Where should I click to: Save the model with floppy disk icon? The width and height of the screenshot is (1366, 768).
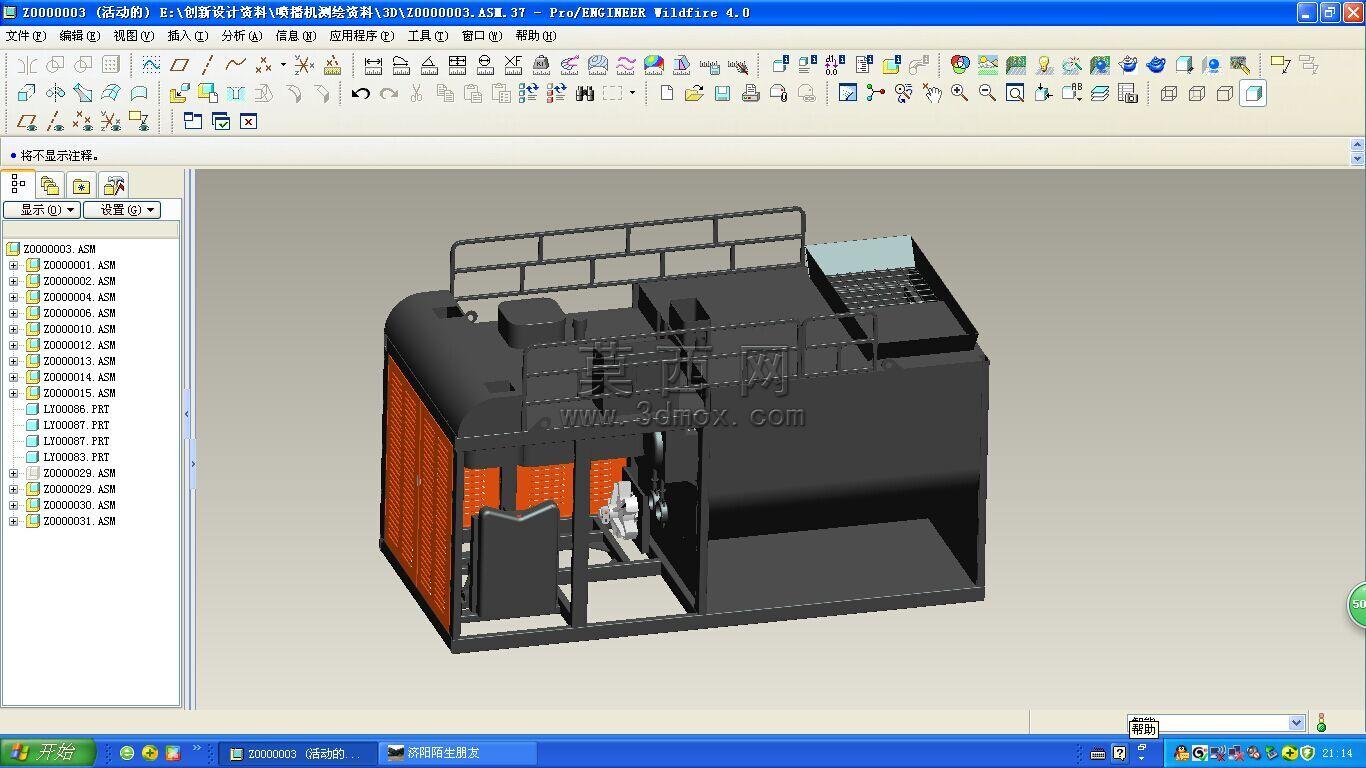click(722, 93)
